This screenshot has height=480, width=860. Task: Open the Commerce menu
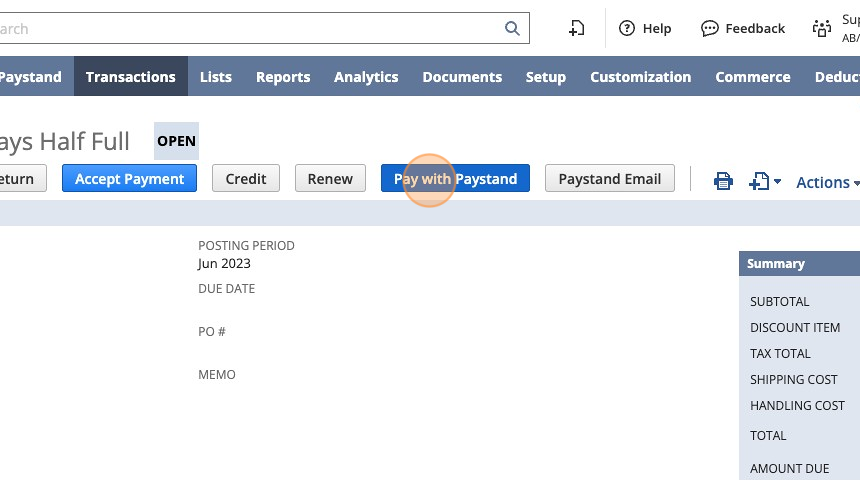[x=752, y=77]
